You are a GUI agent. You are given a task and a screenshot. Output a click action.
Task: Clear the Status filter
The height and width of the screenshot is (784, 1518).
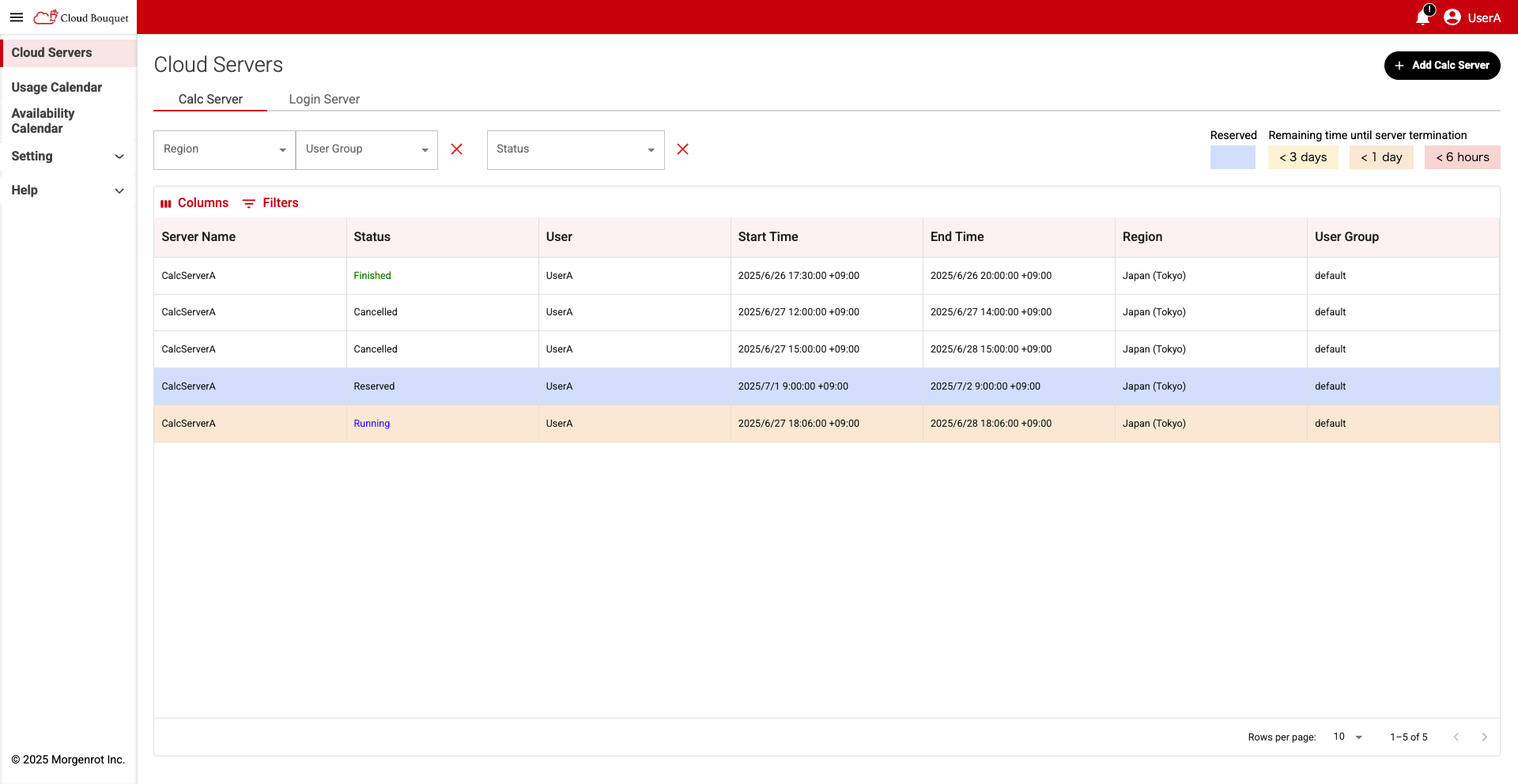click(x=682, y=149)
